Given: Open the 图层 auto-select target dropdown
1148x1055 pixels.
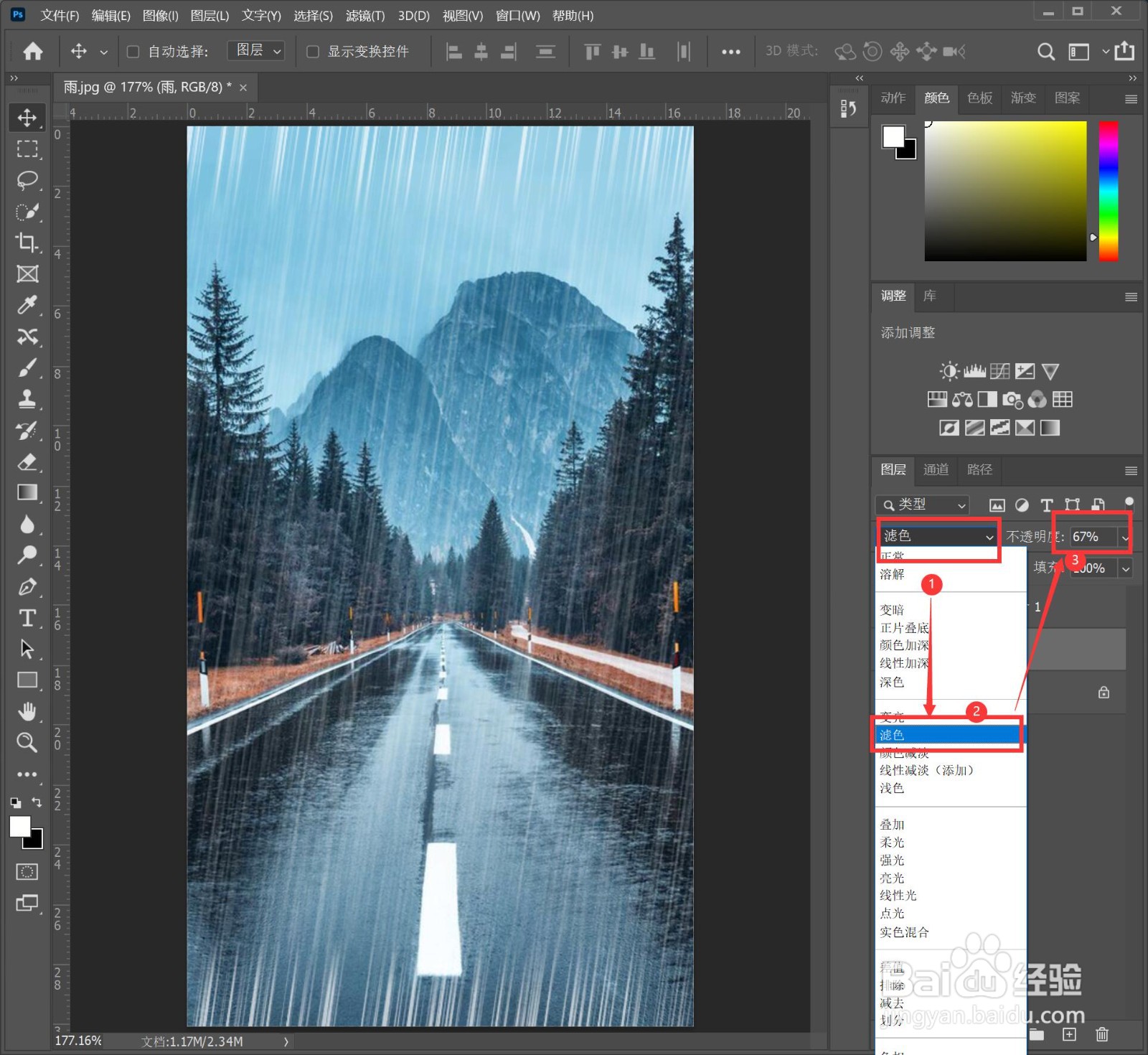Looking at the screenshot, I should click(256, 50).
